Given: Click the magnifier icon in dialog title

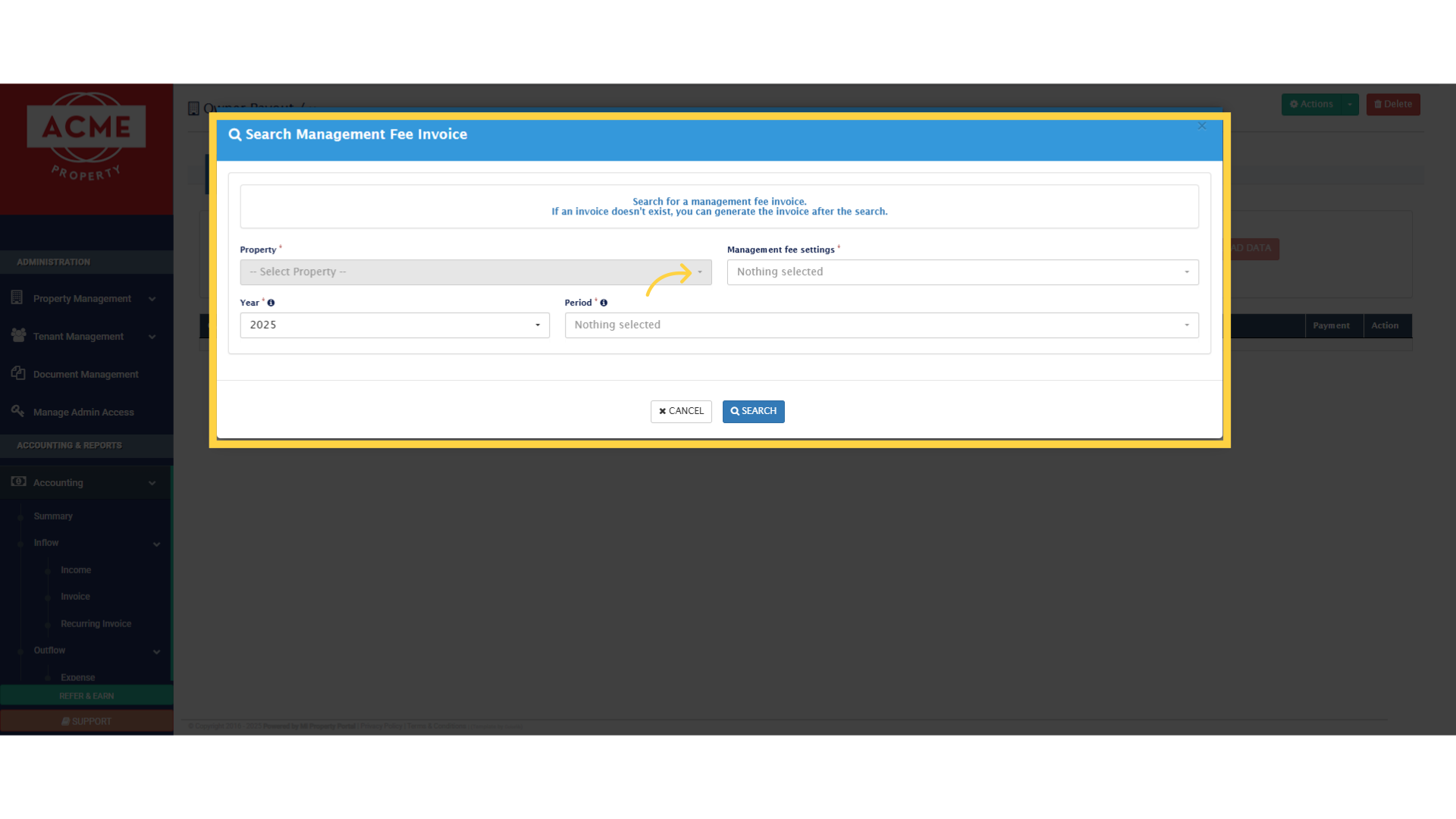Looking at the screenshot, I should click(x=235, y=134).
